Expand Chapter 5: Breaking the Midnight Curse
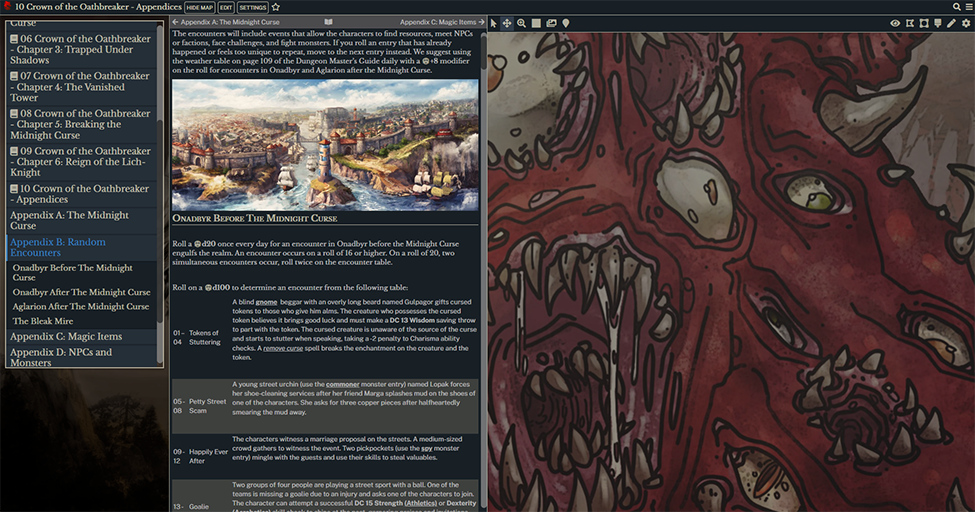 [15, 114]
